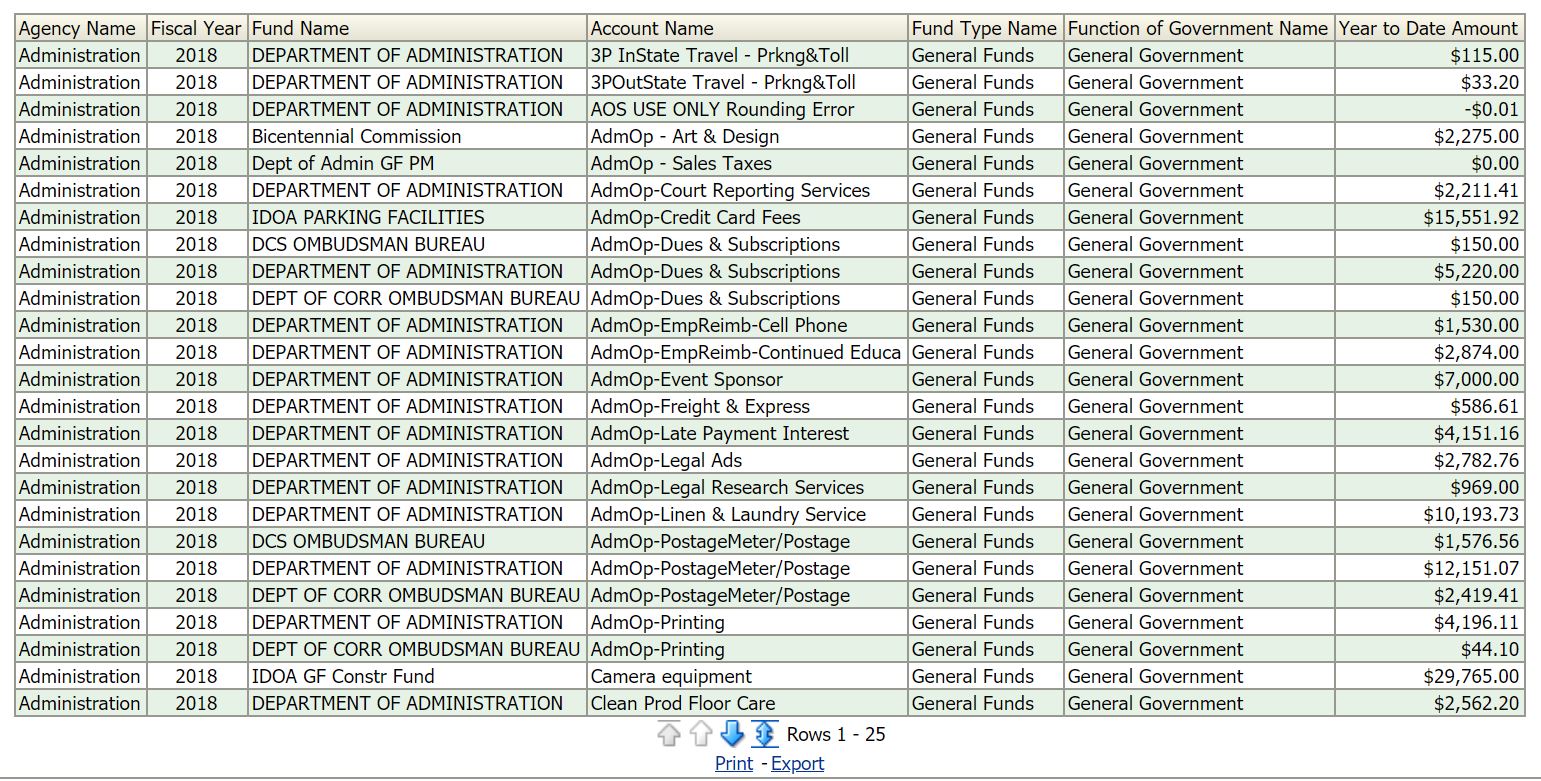Select the AdmOp-EmpReimb-Cell Phone cell
Screen dimensions: 1541x781
[x=748, y=325]
